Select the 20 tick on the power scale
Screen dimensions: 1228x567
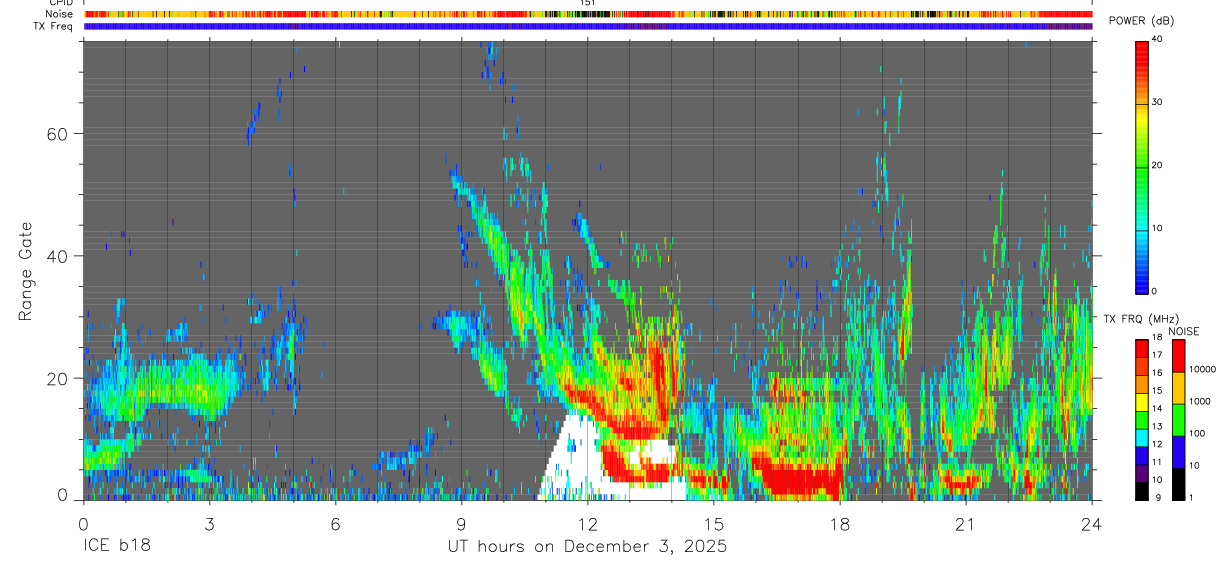click(x=1157, y=166)
